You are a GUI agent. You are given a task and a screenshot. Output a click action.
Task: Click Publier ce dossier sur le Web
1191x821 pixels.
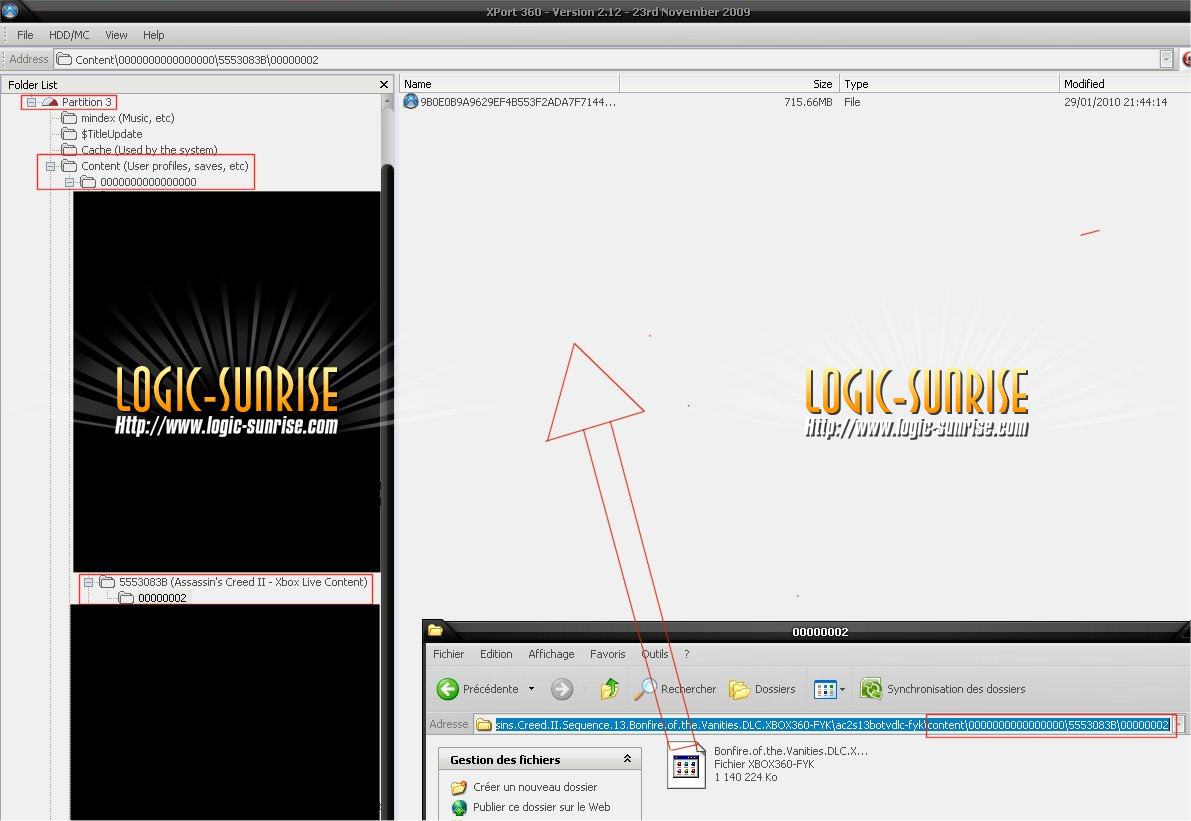click(542, 807)
